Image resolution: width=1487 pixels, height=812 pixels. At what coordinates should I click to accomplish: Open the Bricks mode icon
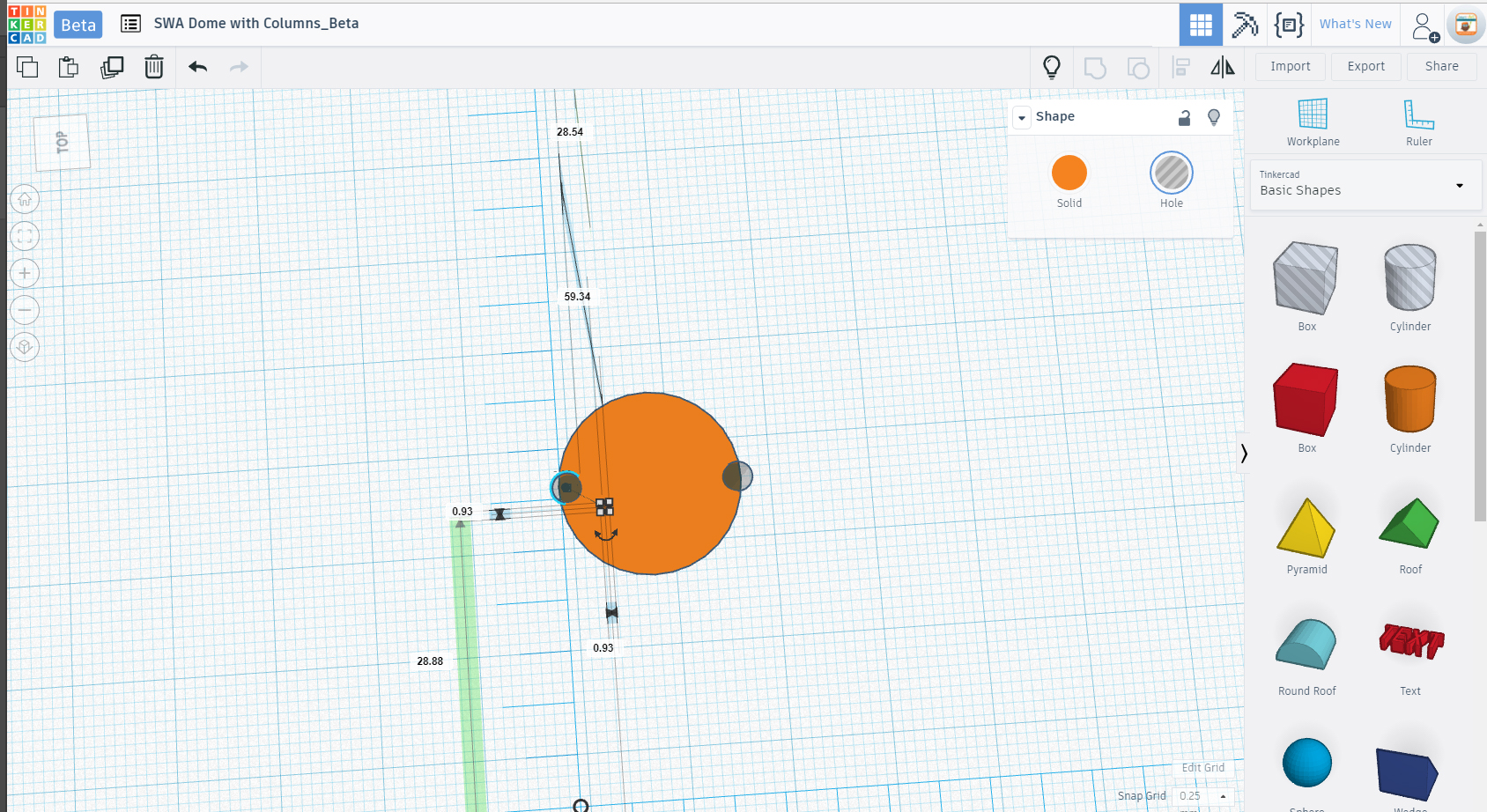[x=1289, y=25]
